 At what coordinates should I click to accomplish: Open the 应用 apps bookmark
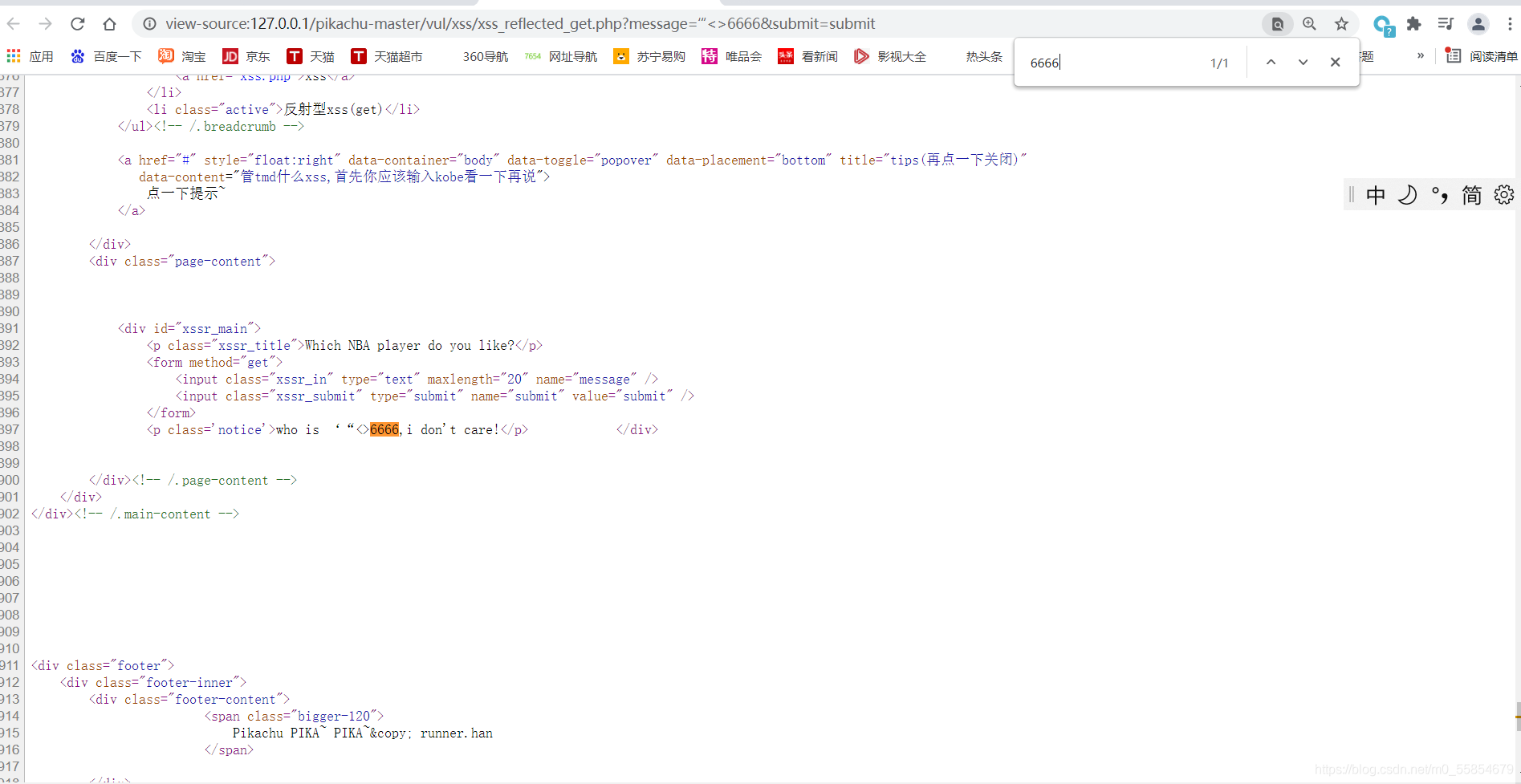tap(30, 56)
